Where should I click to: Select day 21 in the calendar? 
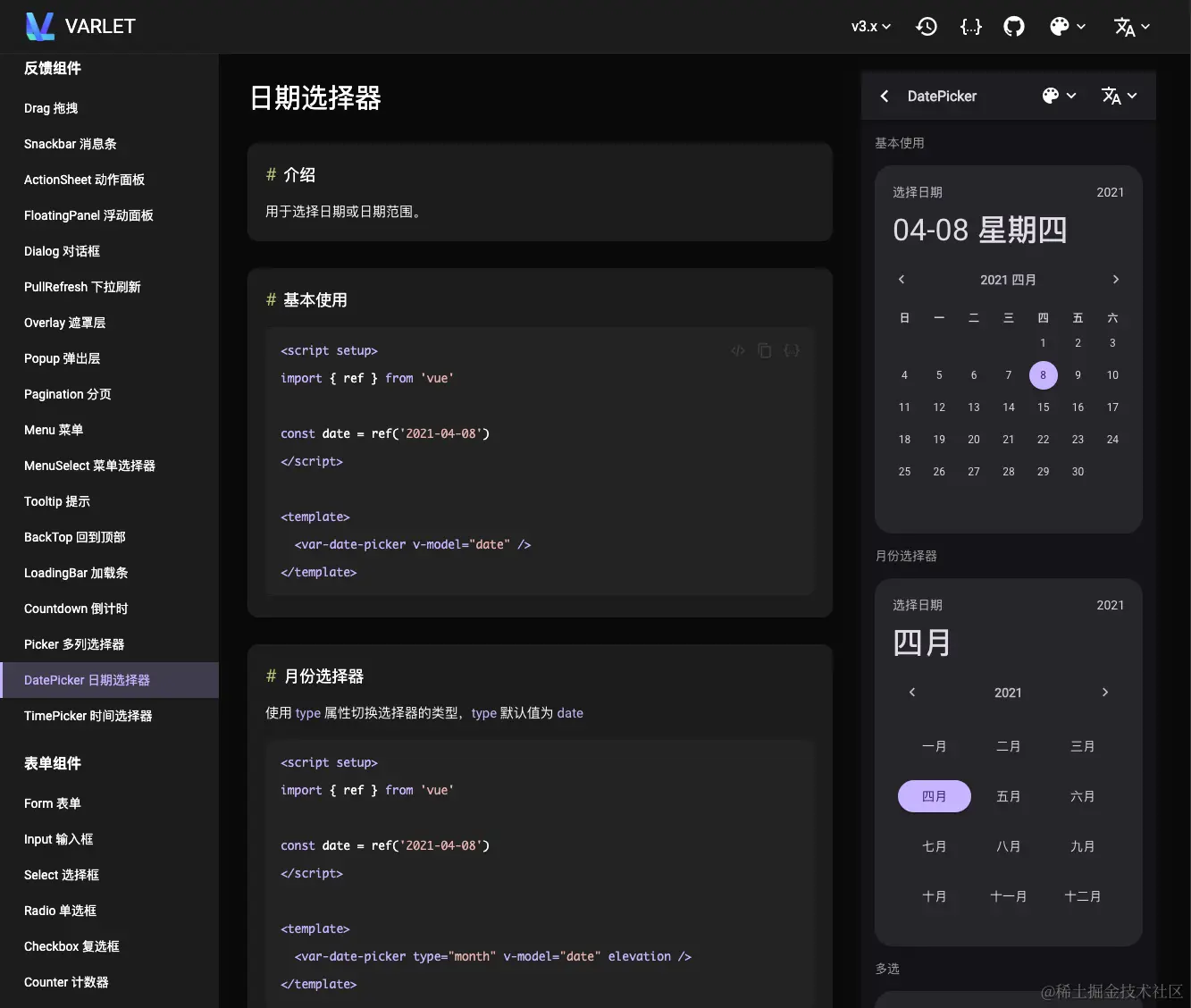[1009, 440]
